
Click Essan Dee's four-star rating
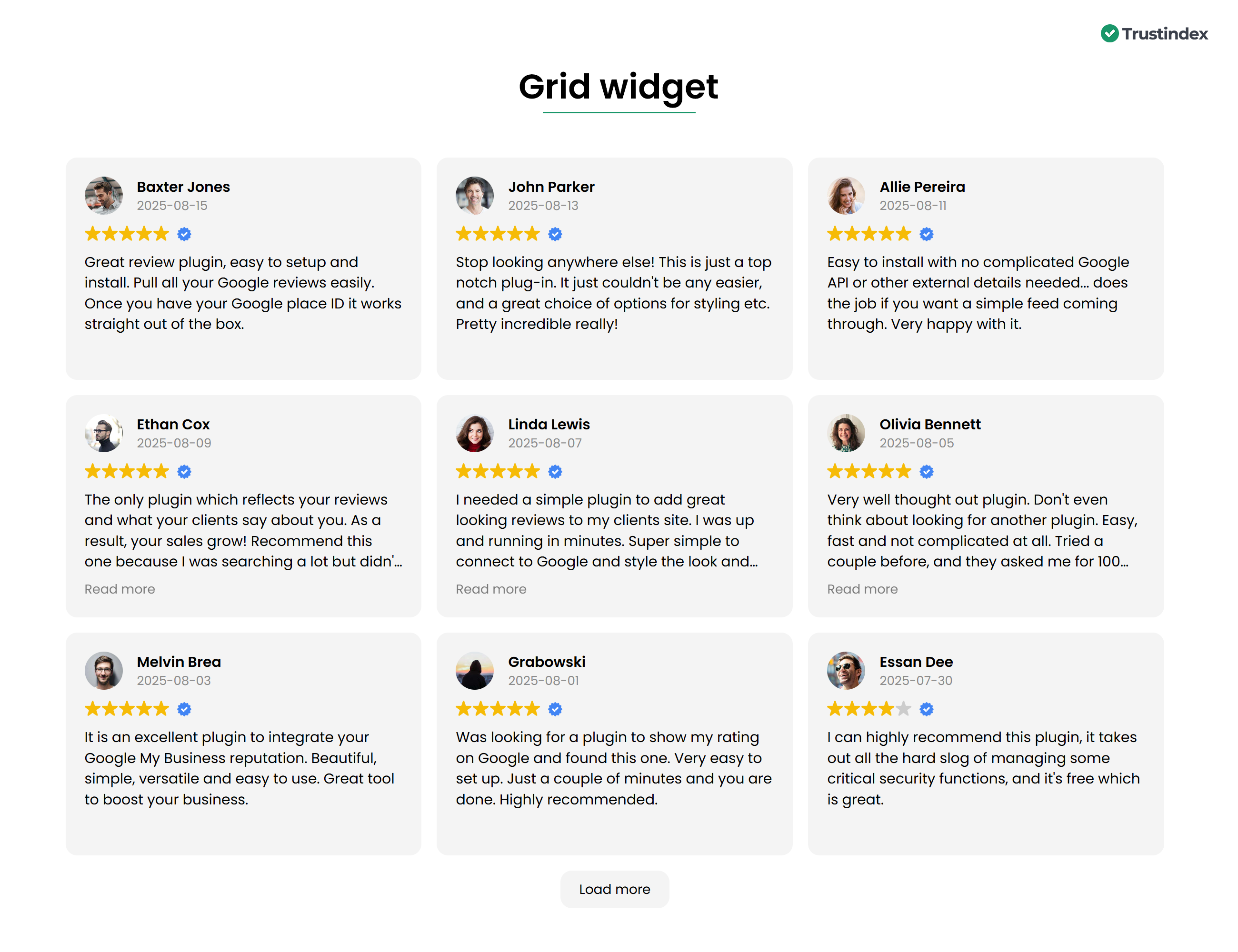pyautogui.click(x=869, y=709)
